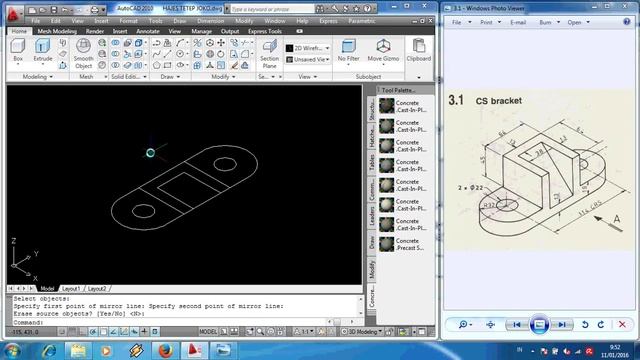This screenshot has width=640, height=360.
Task: Choose the Rotate tool in Modify panel
Action: click(221, 54)
